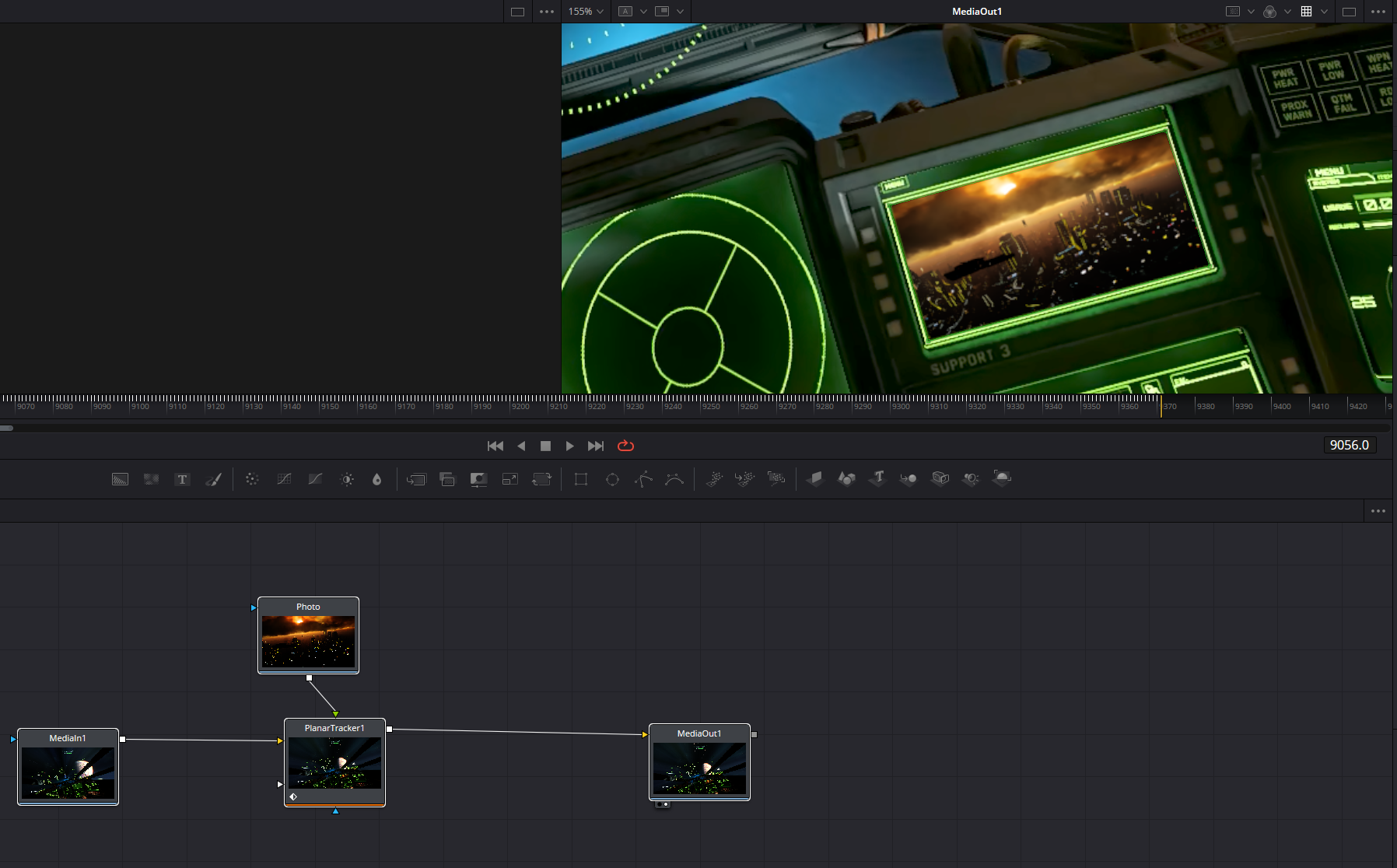Switch left viewer to single view layout
1397x868 pixels.
517,12
